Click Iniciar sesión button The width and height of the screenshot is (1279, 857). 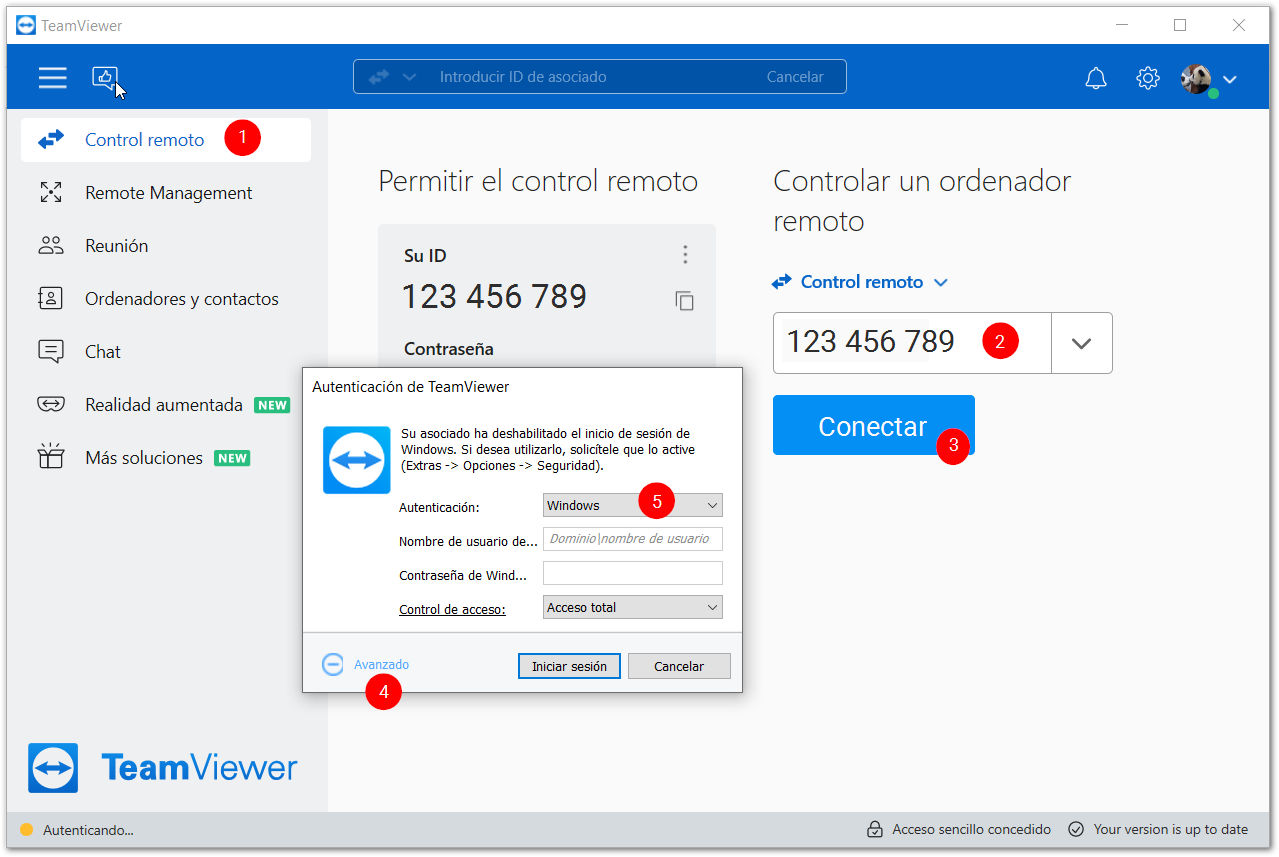569,666
